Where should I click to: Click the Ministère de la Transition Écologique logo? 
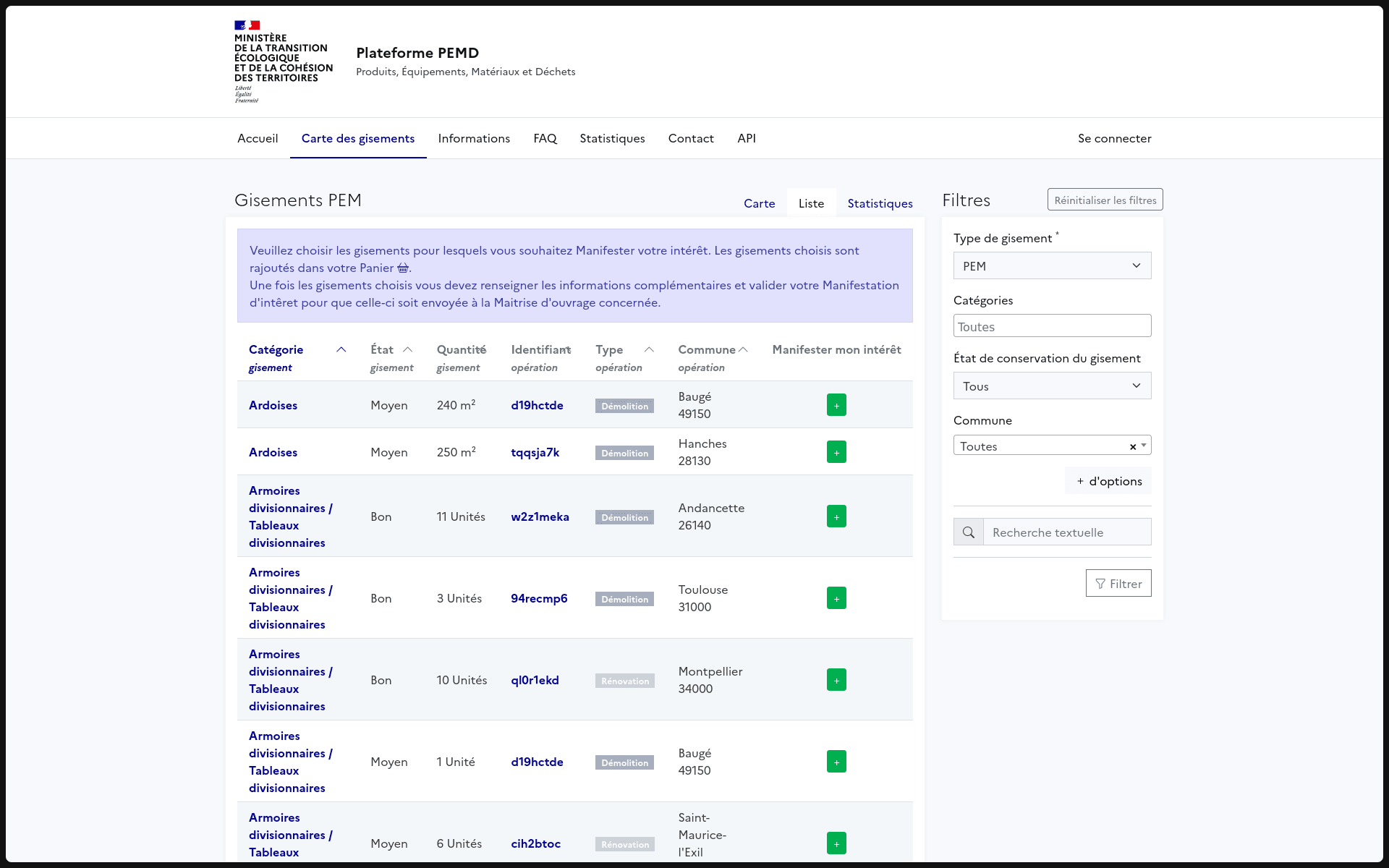(284, 61)
